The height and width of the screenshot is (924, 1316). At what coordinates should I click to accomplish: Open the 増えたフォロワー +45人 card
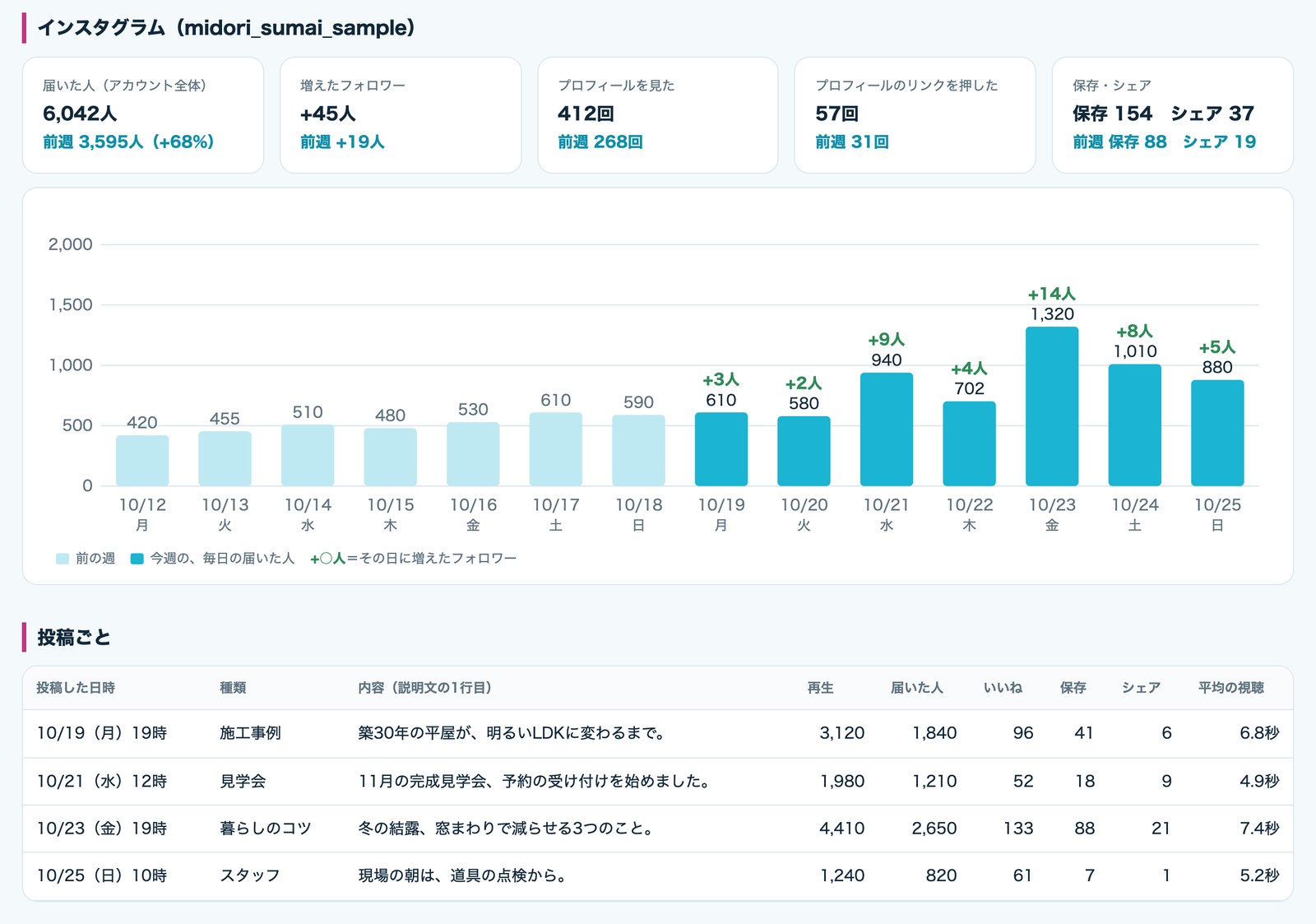tap(401, 115)
